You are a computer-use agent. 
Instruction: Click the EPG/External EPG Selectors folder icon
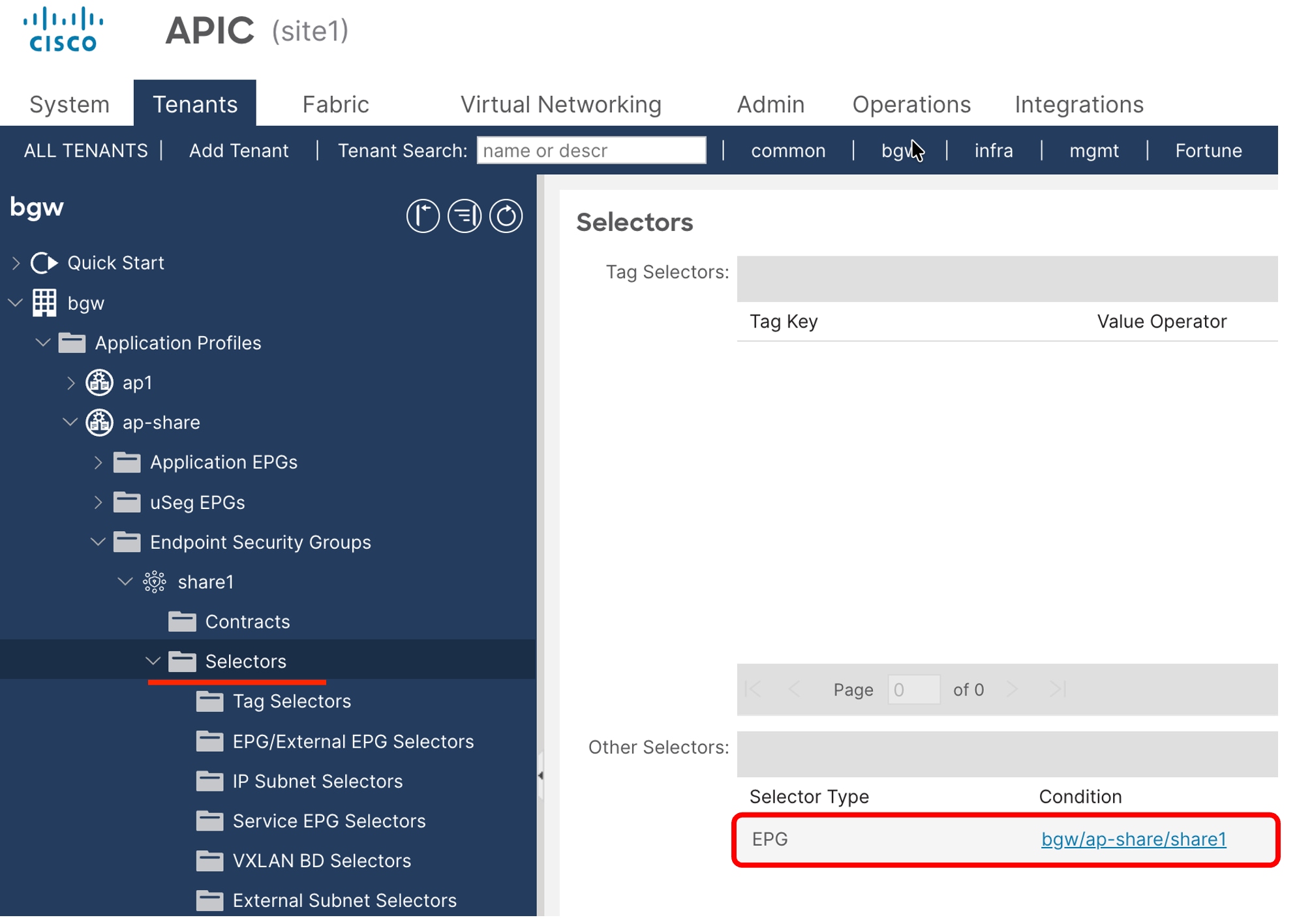pyautogui.click(x=209, y=741)
